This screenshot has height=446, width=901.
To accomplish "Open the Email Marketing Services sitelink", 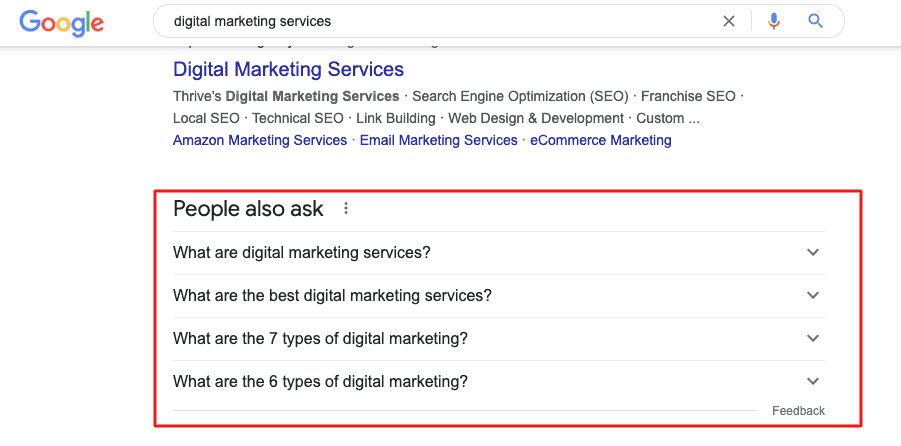I will coord(438,140).
